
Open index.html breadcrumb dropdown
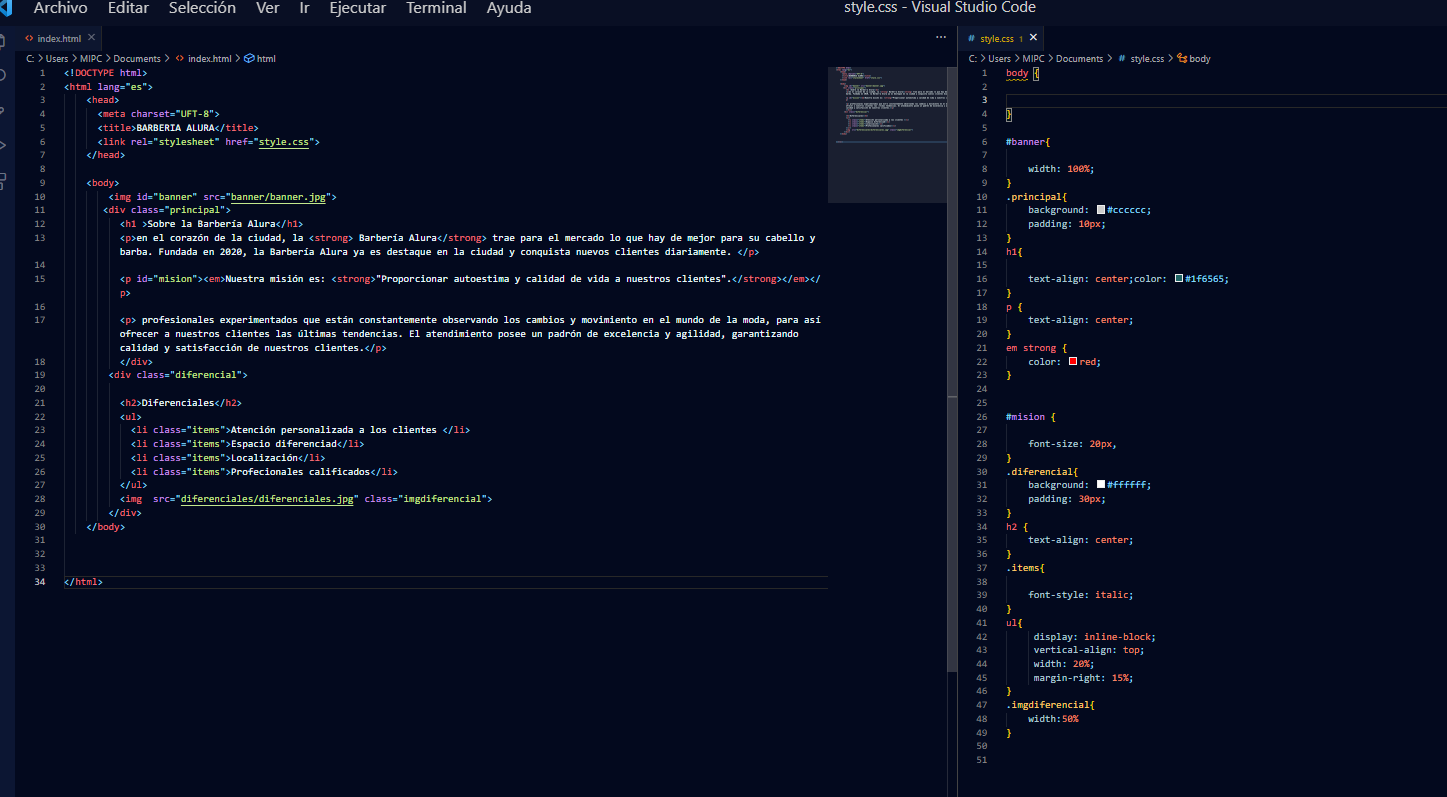[x=210, y=59]
